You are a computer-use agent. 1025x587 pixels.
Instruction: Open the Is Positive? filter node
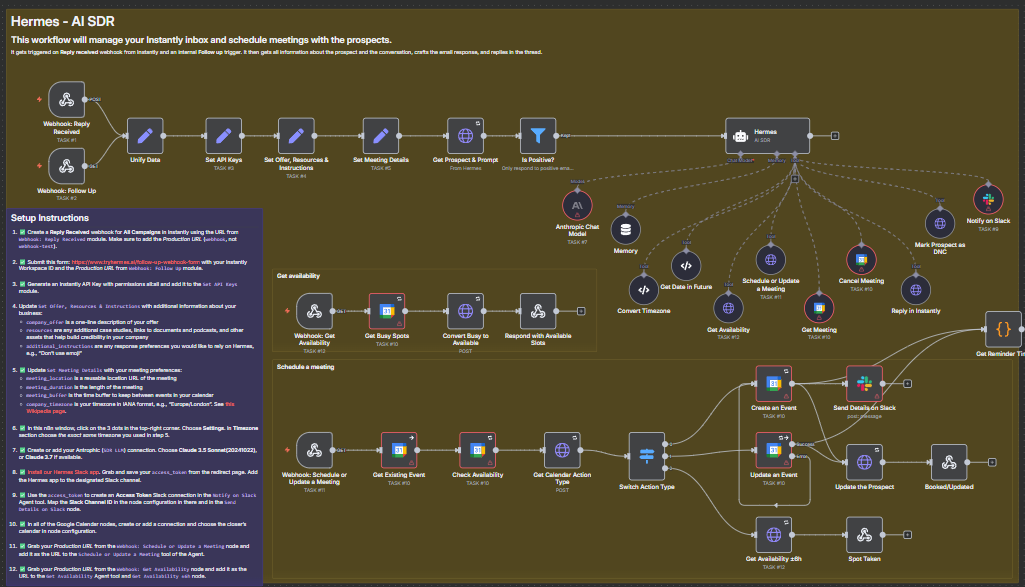click(x=538, y=136)
